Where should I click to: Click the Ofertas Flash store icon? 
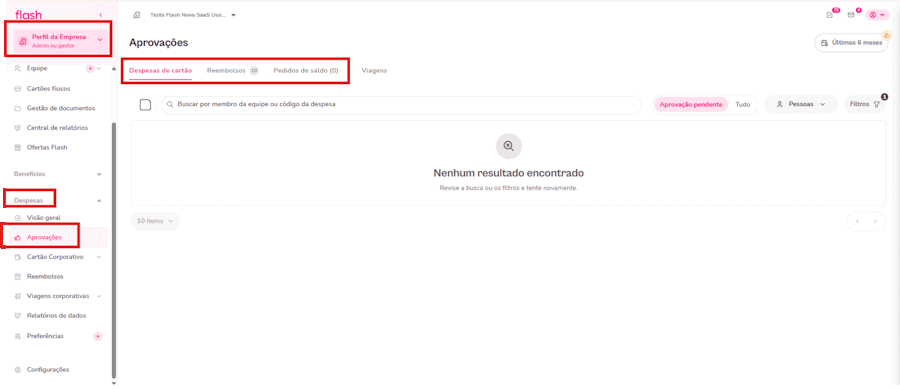pos(17,147)
